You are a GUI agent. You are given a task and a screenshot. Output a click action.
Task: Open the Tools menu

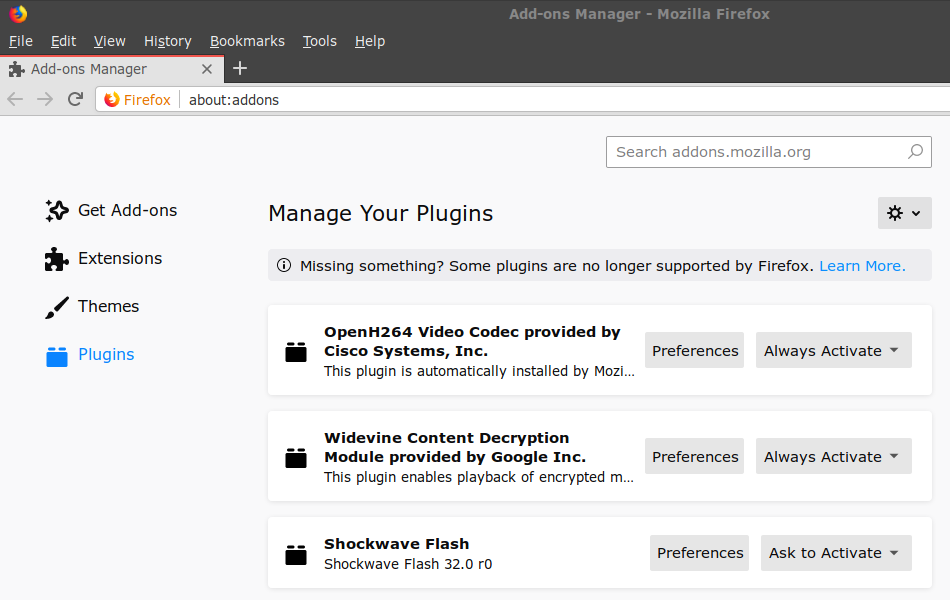[x=319, y=41]
